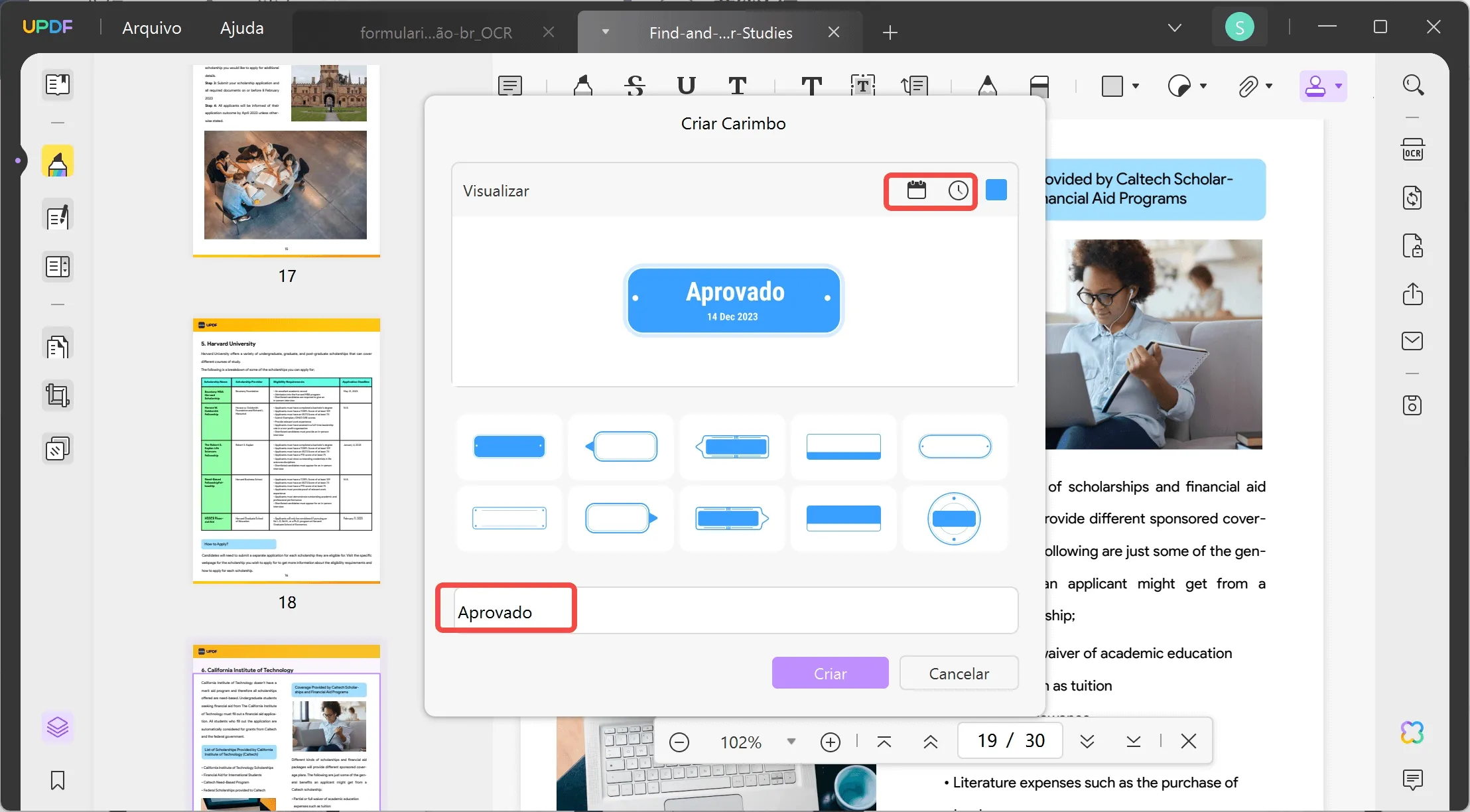Toggle the Layers panel in left sidebar

58,727
